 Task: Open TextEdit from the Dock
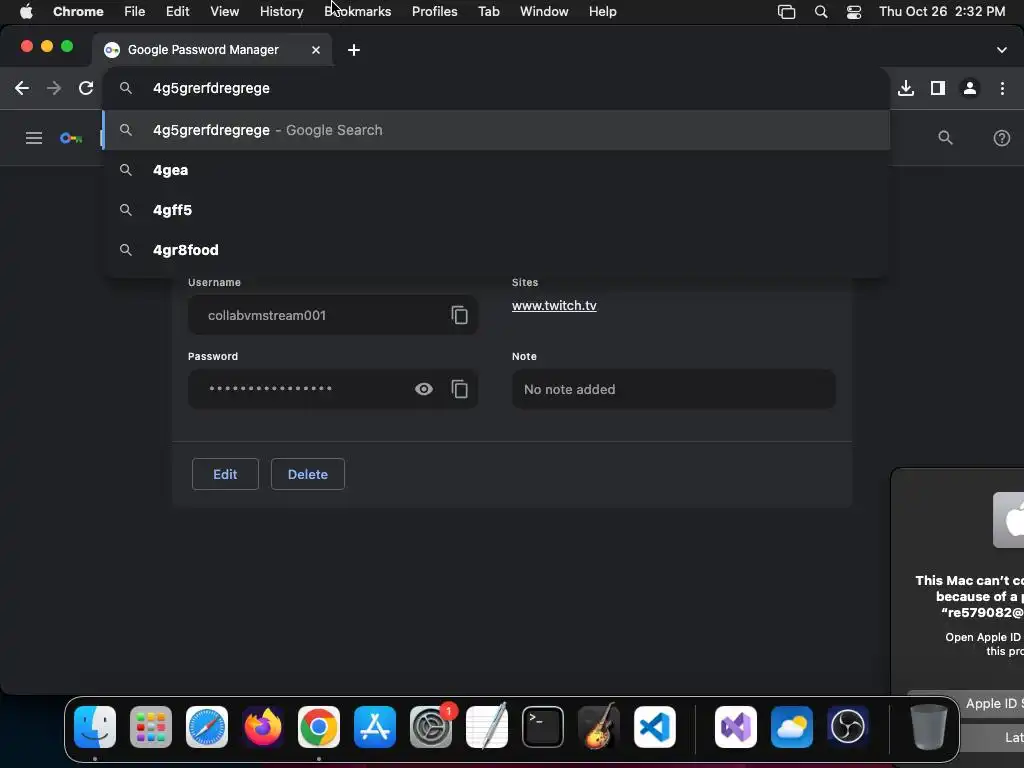tap(487, 726)
